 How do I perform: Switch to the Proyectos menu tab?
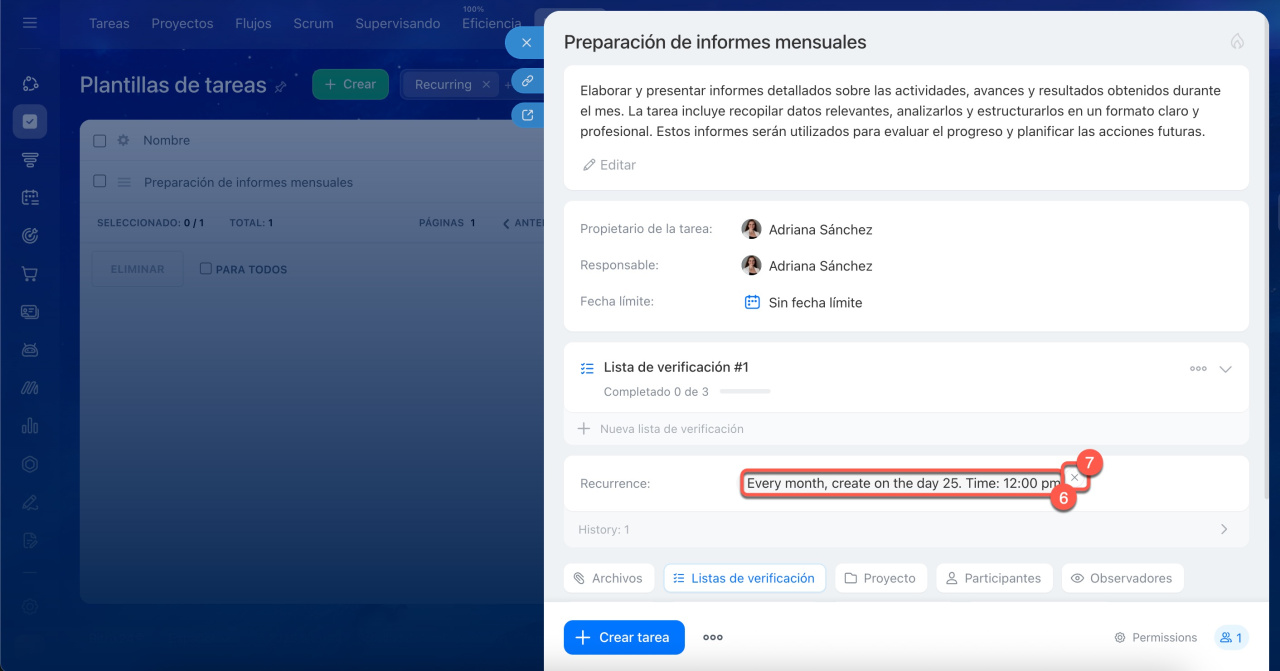(182, 23)
